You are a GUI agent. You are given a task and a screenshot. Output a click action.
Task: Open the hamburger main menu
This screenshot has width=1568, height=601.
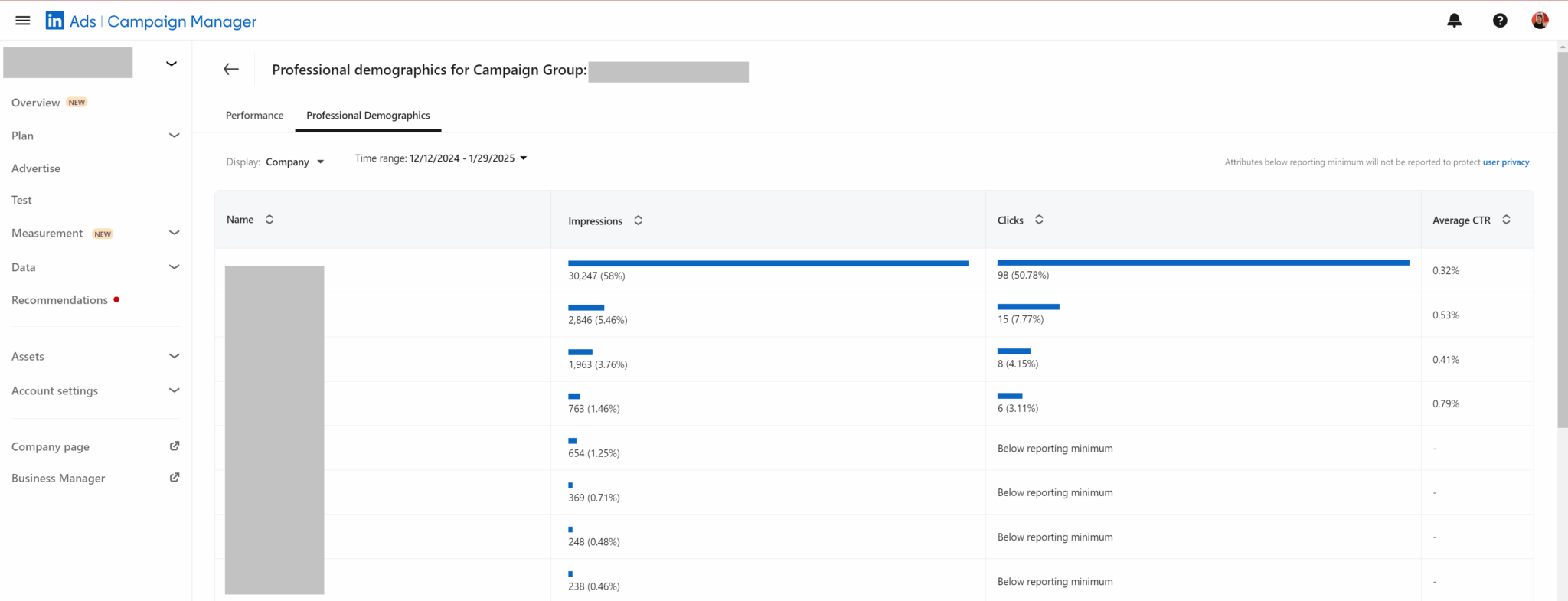pos(23,21)
